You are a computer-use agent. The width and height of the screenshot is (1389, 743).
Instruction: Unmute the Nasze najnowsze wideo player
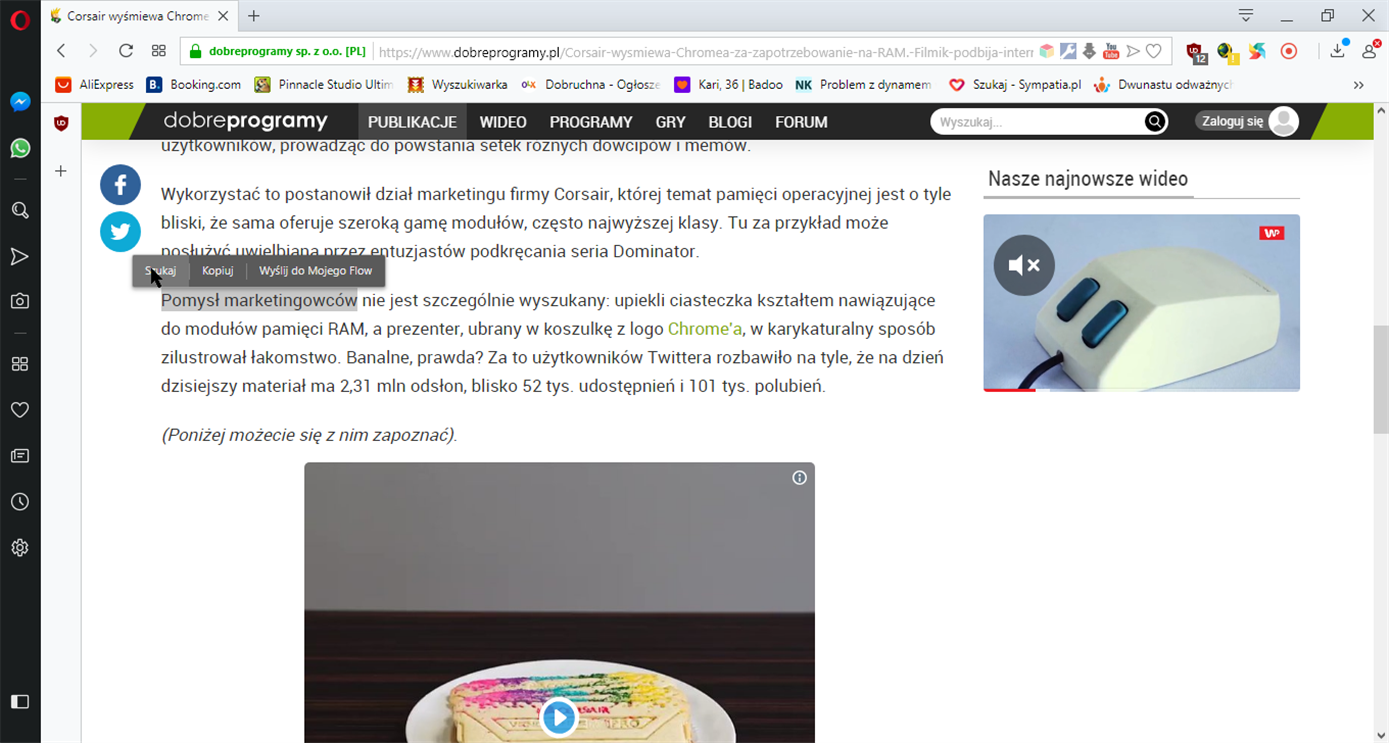[x=1024, y=265]
